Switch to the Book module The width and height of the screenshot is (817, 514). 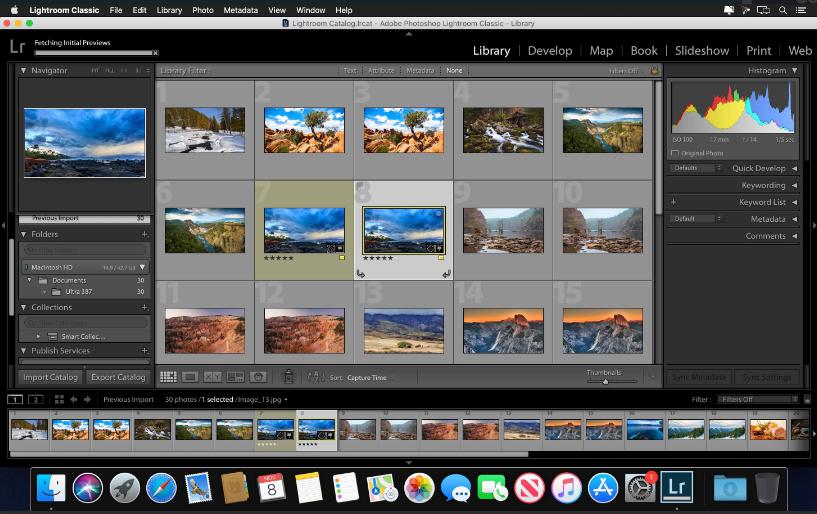pyautogui.click(x=644, y=51)
